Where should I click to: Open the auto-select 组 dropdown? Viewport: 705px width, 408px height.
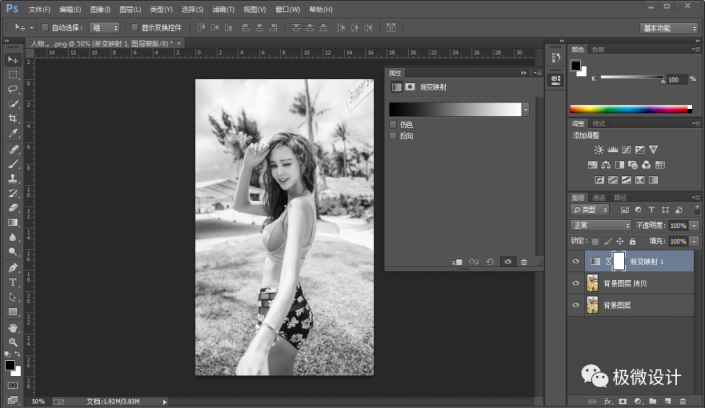[x=104, y=28]
